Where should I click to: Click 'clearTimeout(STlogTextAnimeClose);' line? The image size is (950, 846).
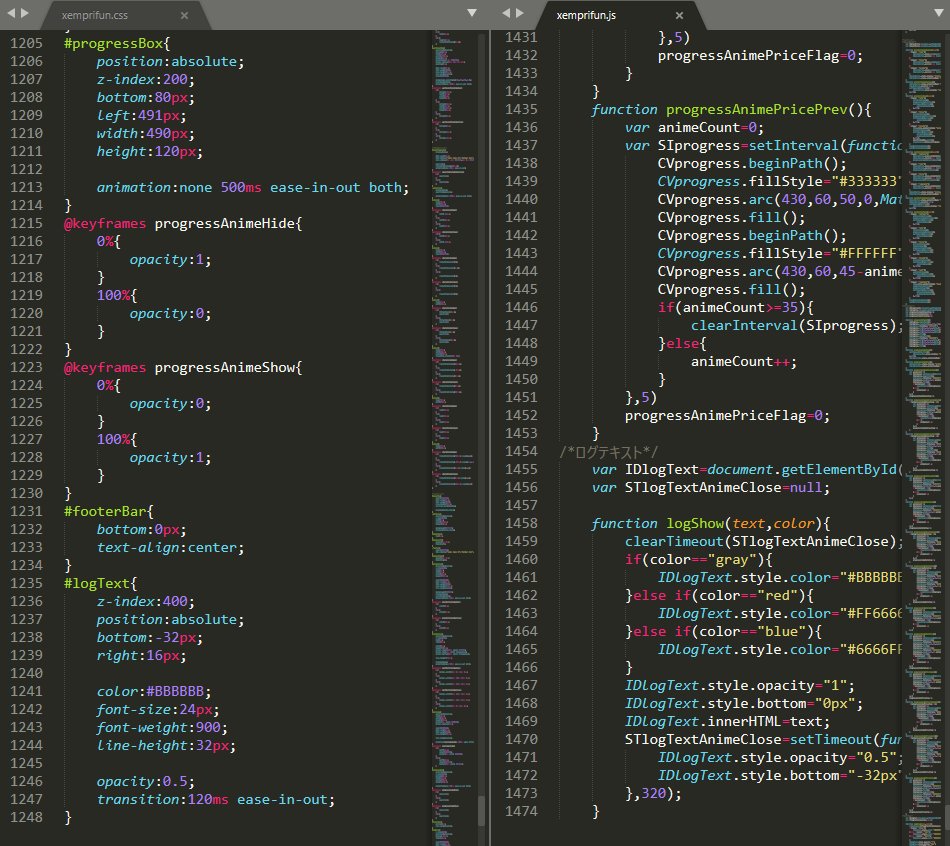(x=763, y=542)
